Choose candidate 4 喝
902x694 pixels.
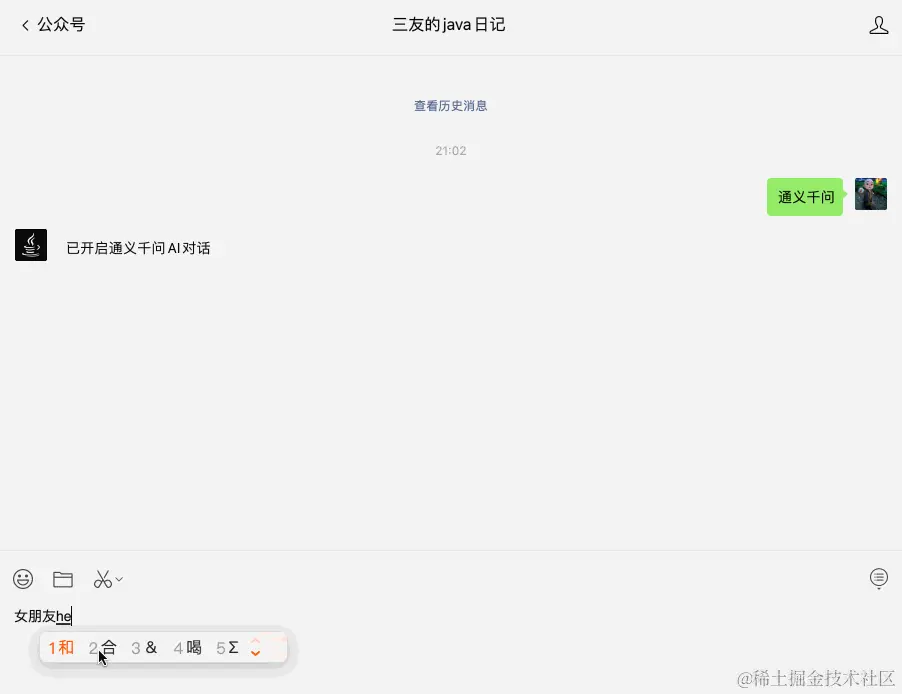pos(188,648)
